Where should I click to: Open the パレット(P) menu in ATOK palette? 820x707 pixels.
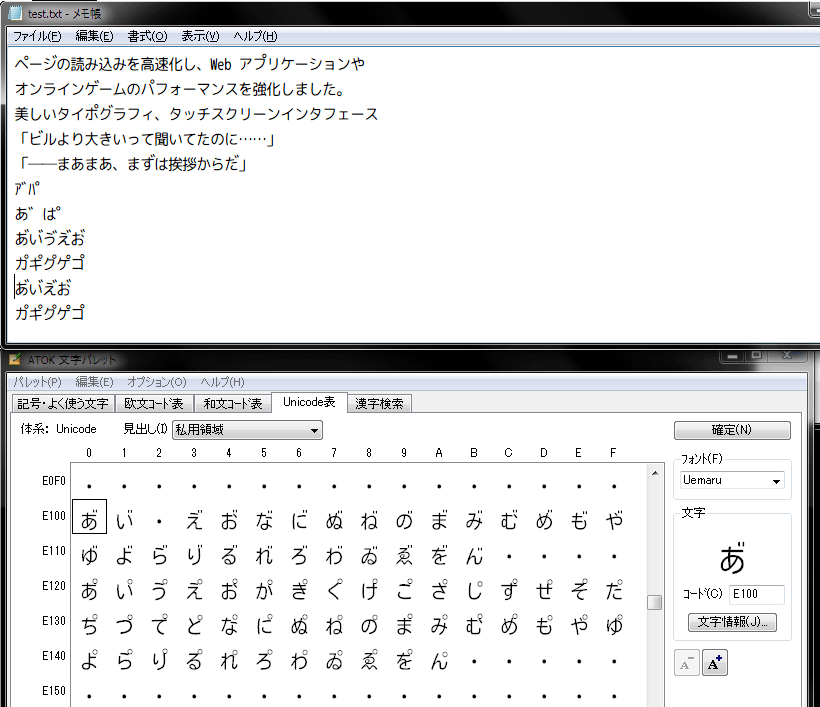37,382
